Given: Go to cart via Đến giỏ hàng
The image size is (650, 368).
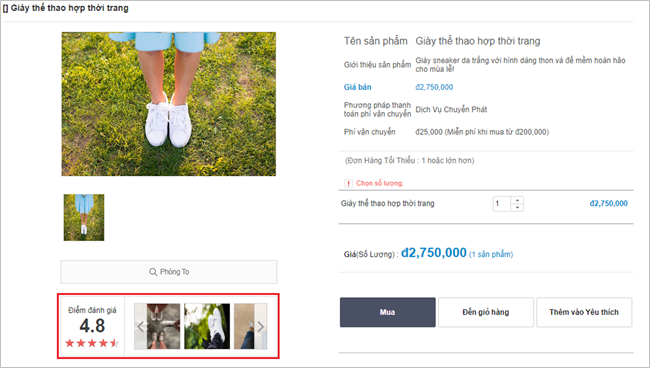Looking at the screenshot, I should 486,312.
